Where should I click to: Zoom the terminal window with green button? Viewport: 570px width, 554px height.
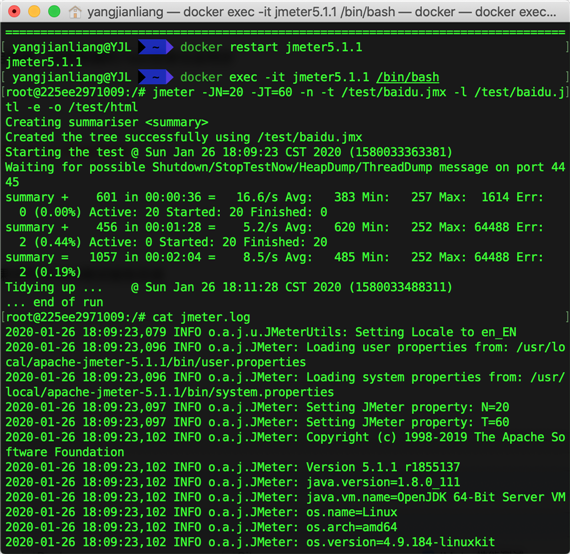click(54, 12)
